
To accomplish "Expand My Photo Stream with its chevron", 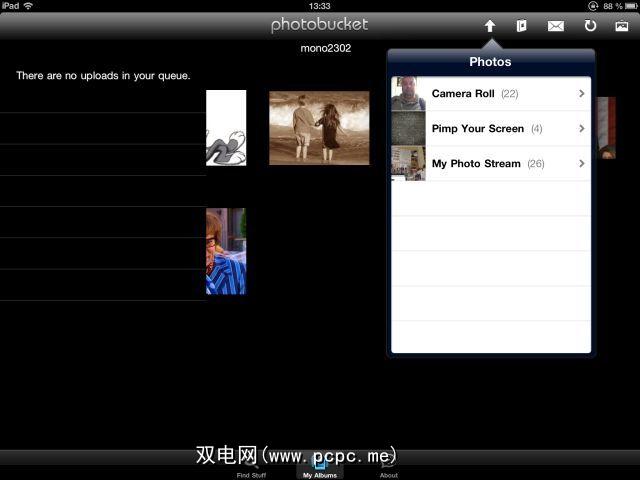I will pyautogui.click(x=582, y=164).
